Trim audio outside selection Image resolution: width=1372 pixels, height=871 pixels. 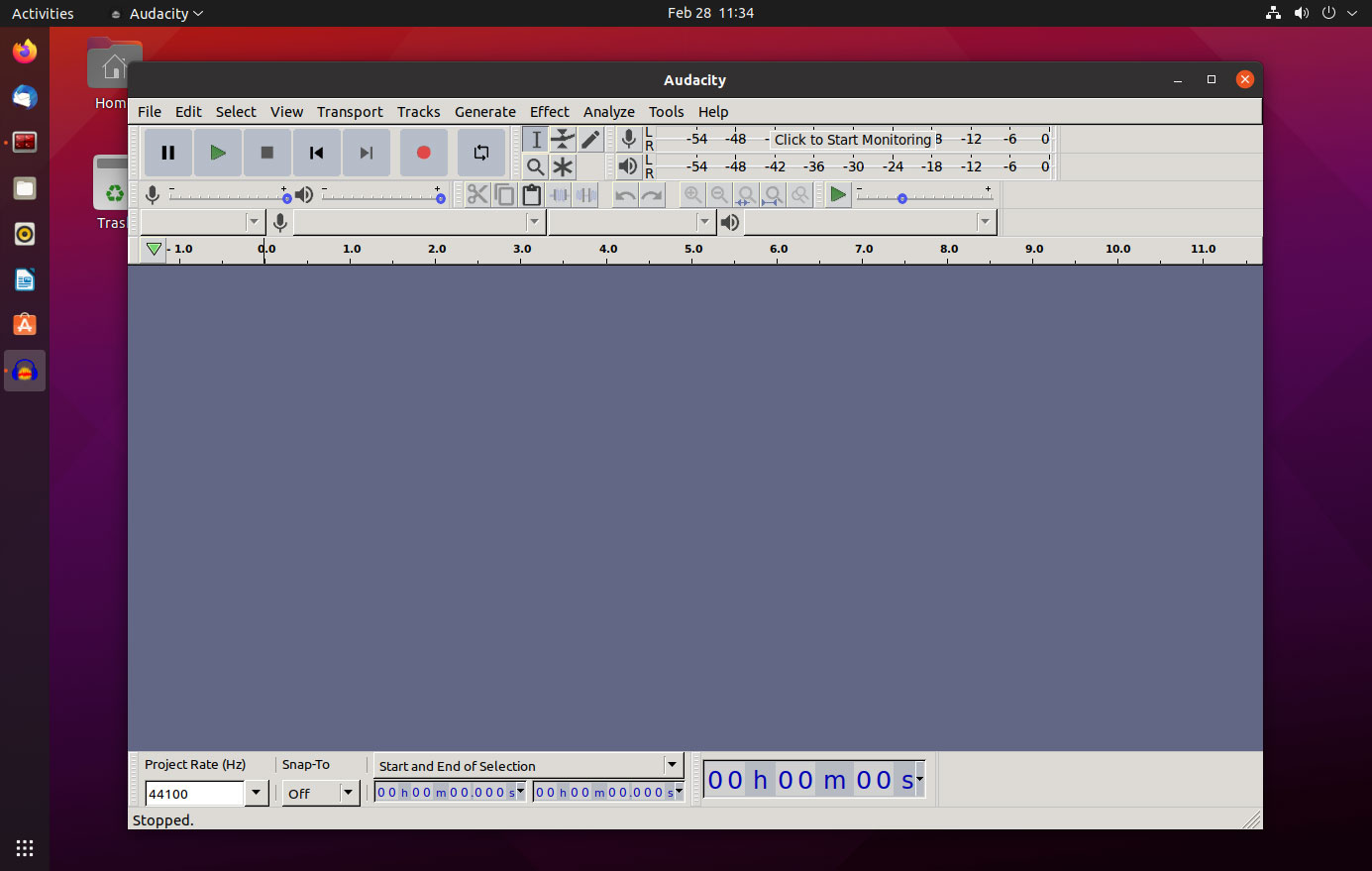coord(559,195)
